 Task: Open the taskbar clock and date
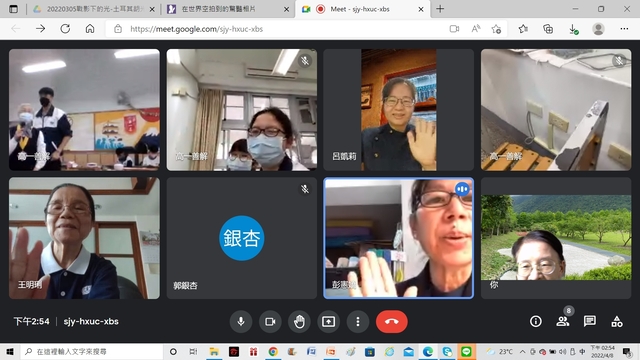pos(603,351)
